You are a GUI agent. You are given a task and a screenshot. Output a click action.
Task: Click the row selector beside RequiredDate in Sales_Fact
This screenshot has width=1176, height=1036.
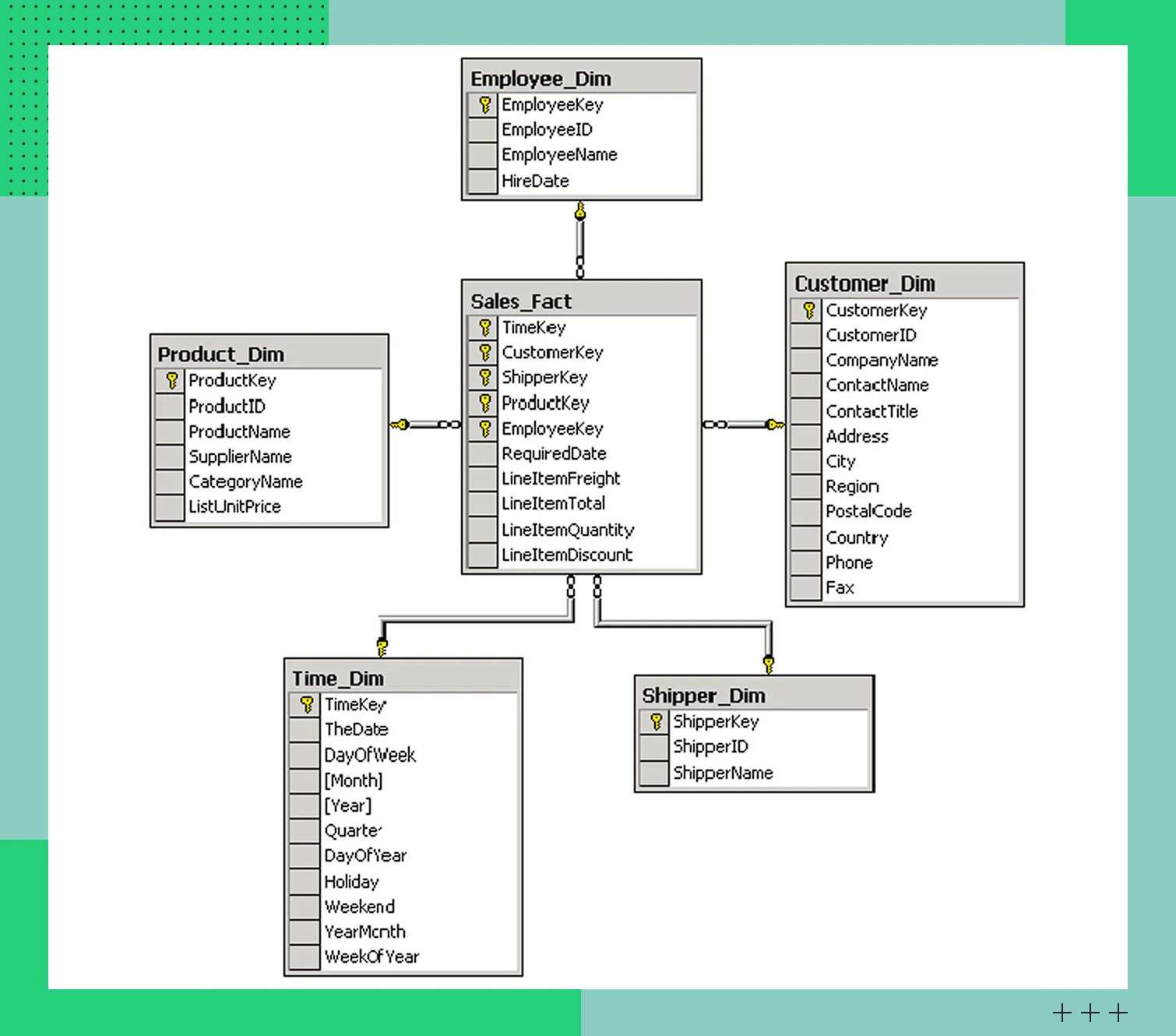(483, 454)
